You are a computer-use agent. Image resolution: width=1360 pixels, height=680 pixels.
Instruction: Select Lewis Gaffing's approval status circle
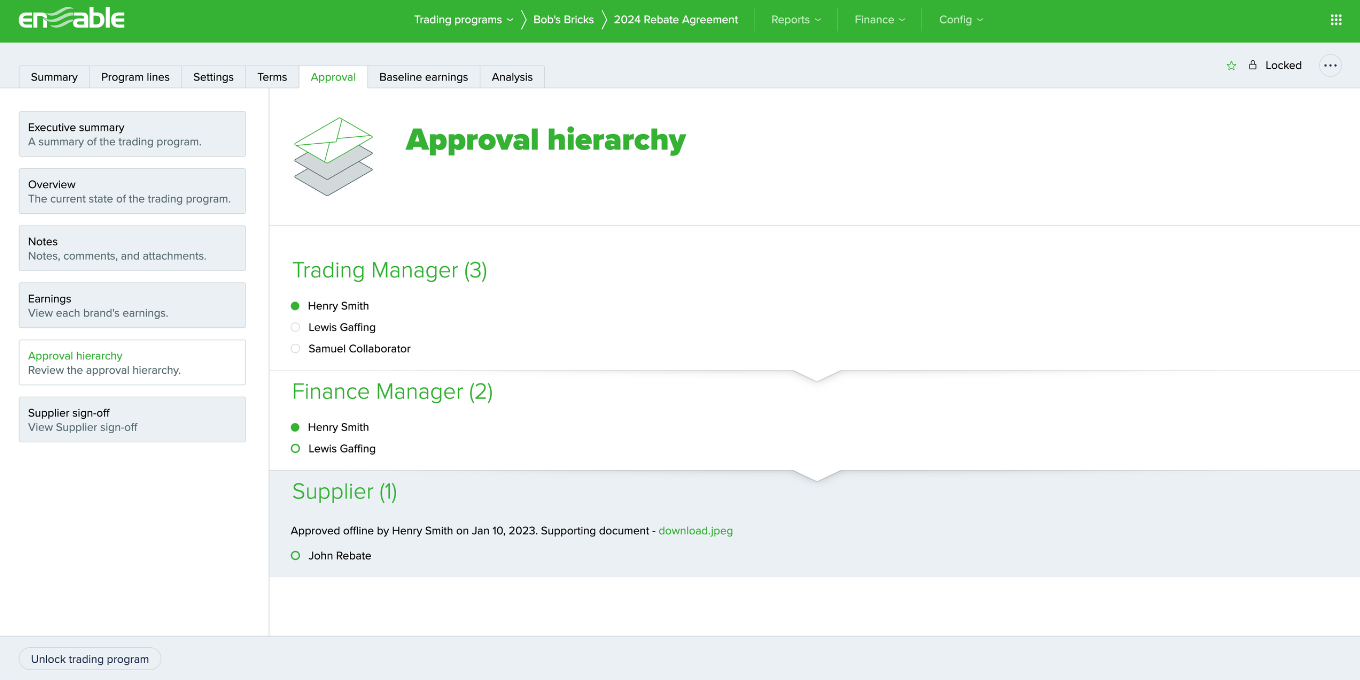click(x=294, y=327)
